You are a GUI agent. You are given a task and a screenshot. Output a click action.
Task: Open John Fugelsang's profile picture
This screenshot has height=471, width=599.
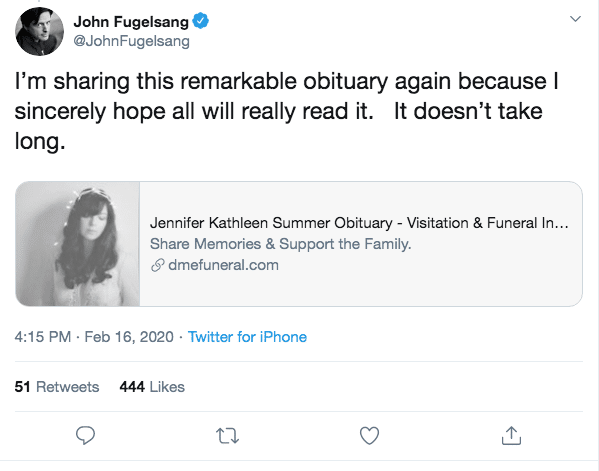tap(39, 31)
